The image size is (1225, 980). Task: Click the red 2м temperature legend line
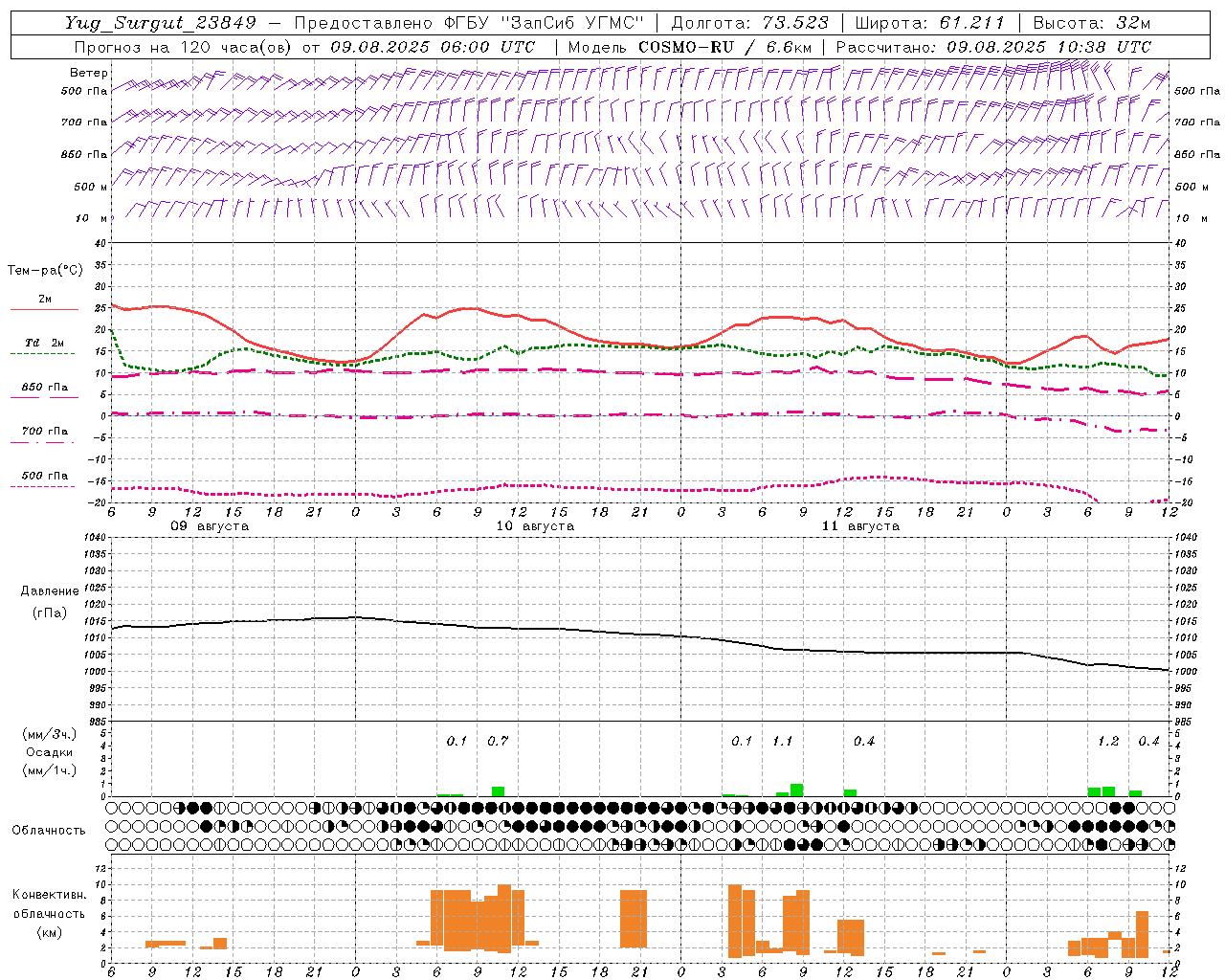(44, 310)
